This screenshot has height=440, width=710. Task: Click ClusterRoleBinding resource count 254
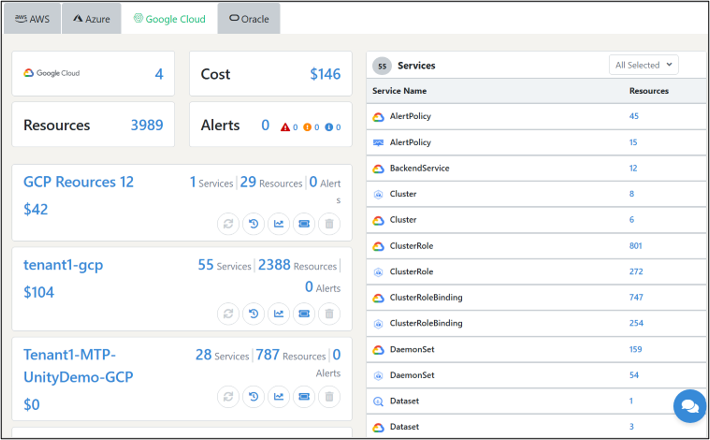pyautogui.click(x=636, y=323)
